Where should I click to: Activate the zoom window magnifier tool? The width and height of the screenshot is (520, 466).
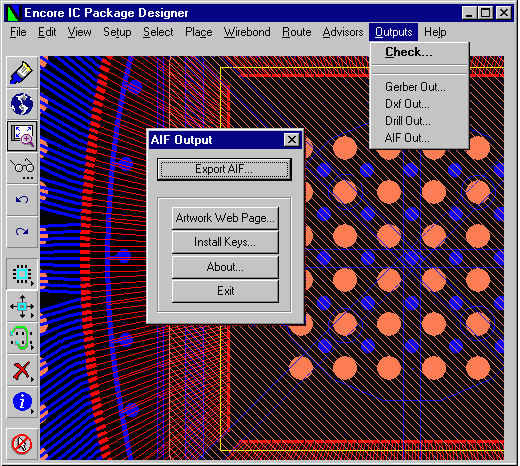pos(22,136)
